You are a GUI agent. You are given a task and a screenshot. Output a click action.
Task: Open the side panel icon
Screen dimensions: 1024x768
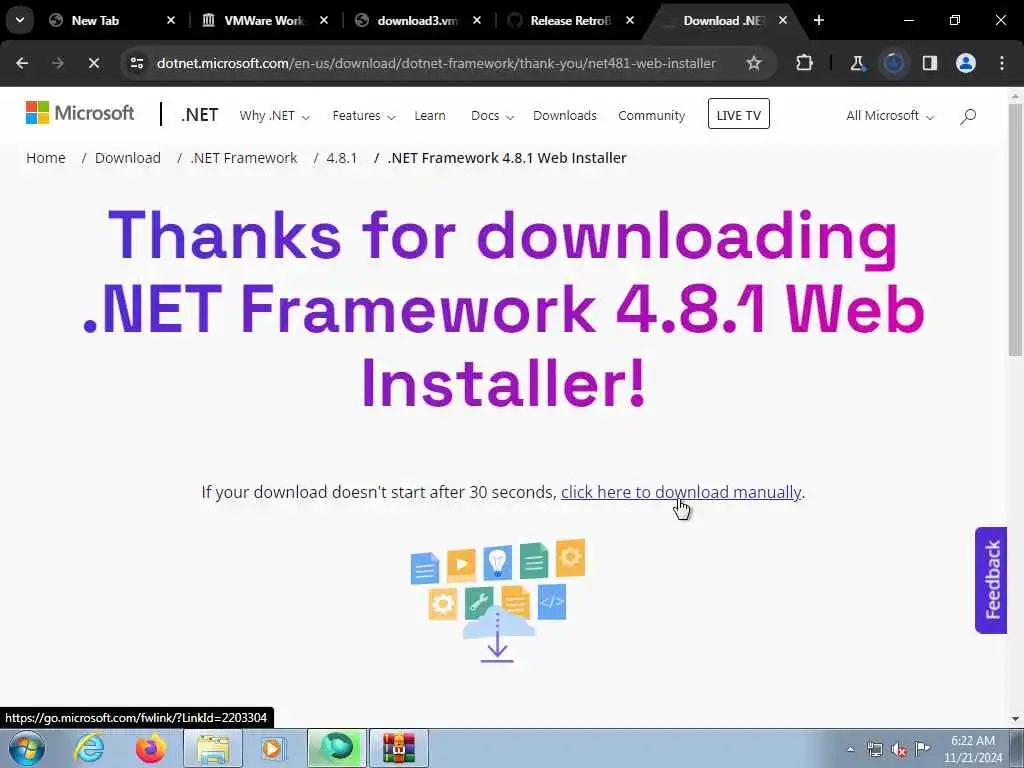click(x=929, y=63)
